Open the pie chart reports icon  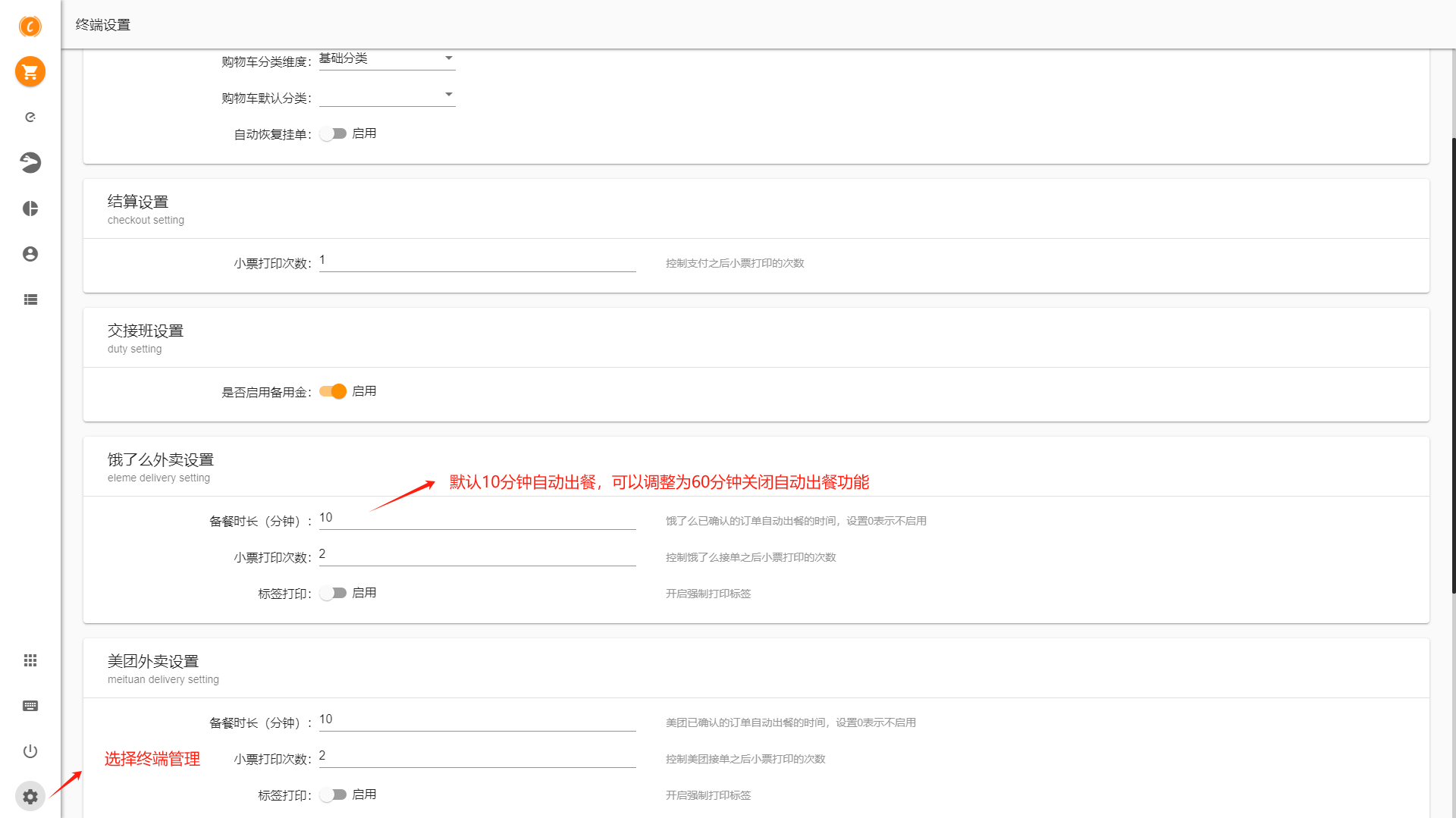pos(30,208)
